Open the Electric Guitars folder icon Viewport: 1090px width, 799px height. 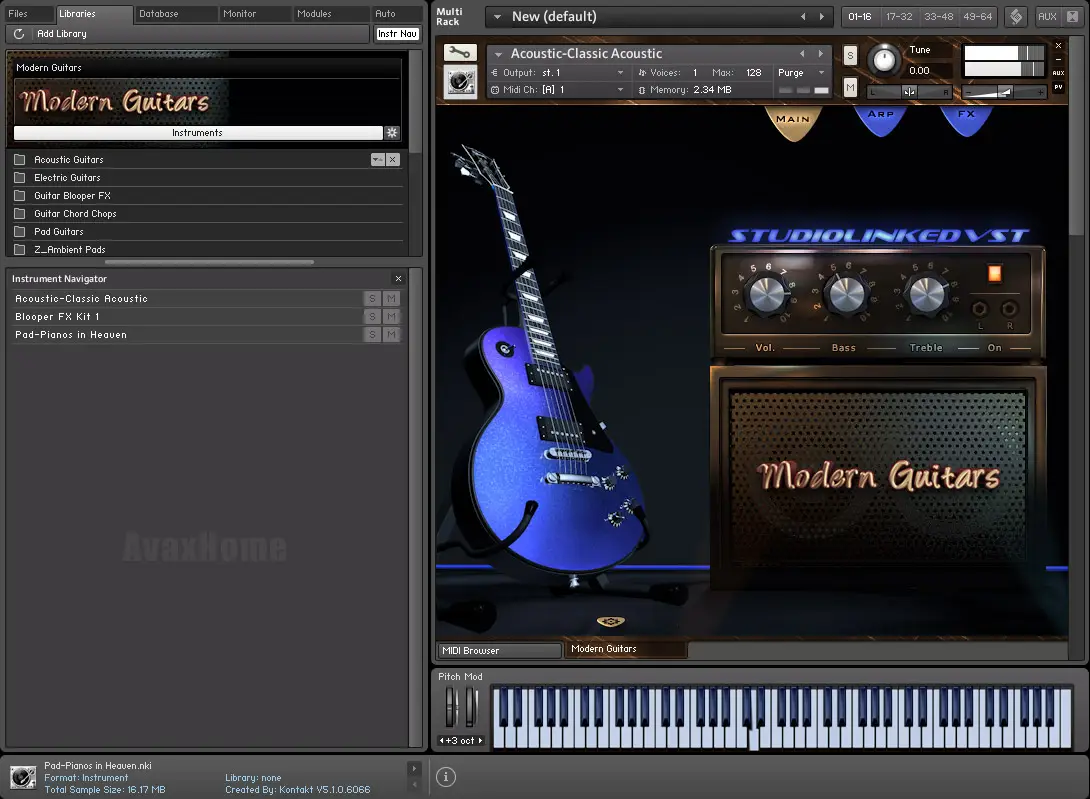tap(19, 177)
